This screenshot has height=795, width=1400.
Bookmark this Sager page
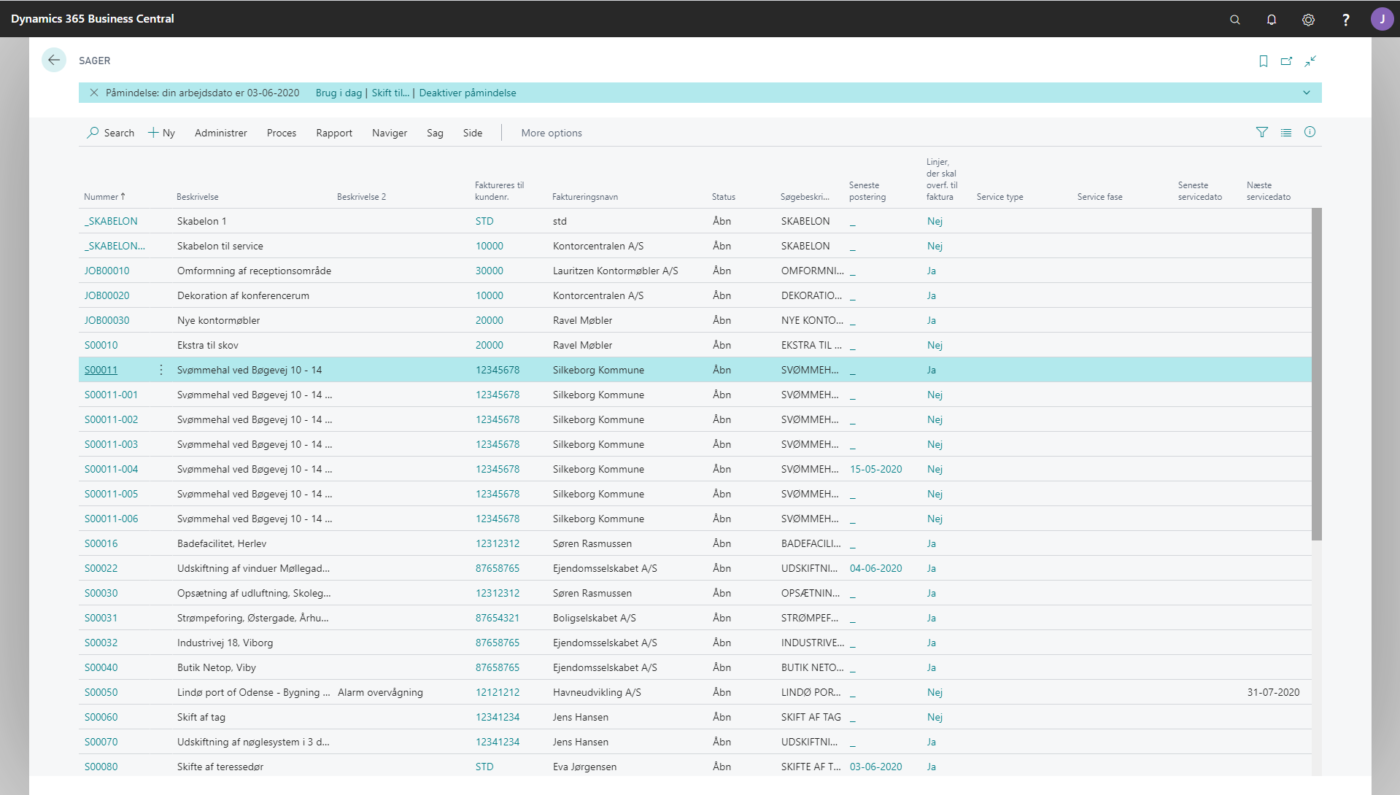1263,61
